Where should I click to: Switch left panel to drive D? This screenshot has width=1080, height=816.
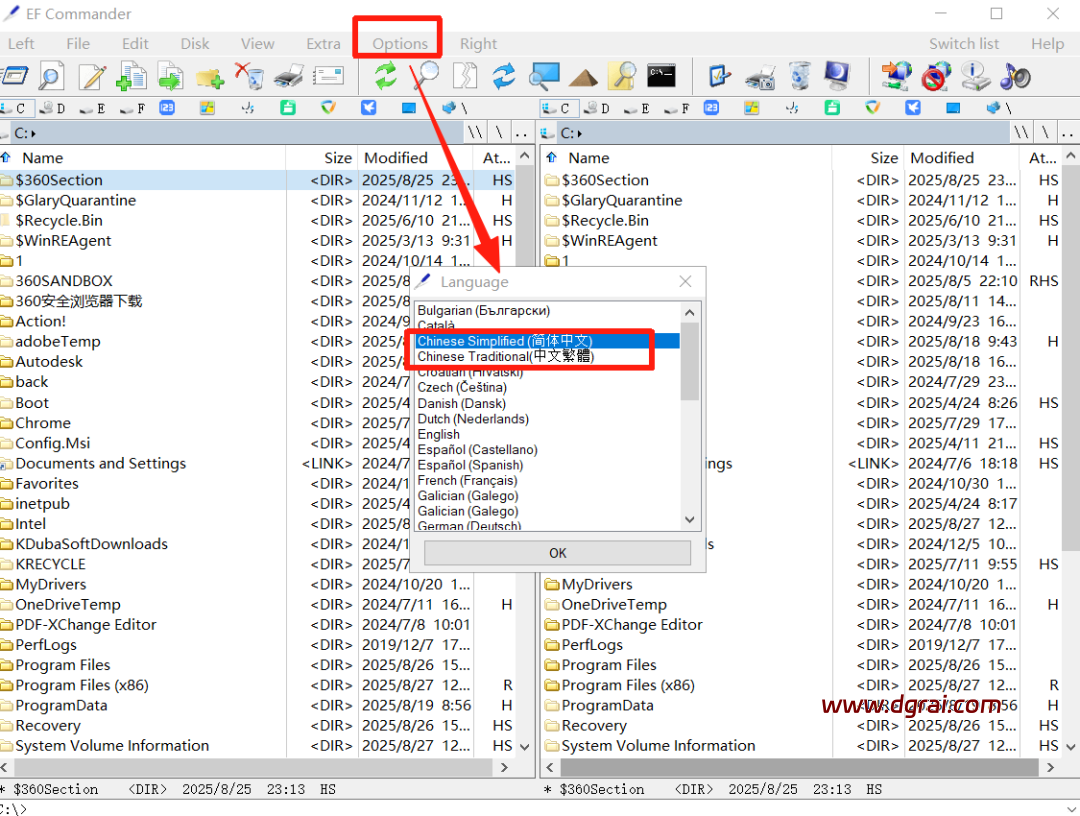click(x=53, y=108)
